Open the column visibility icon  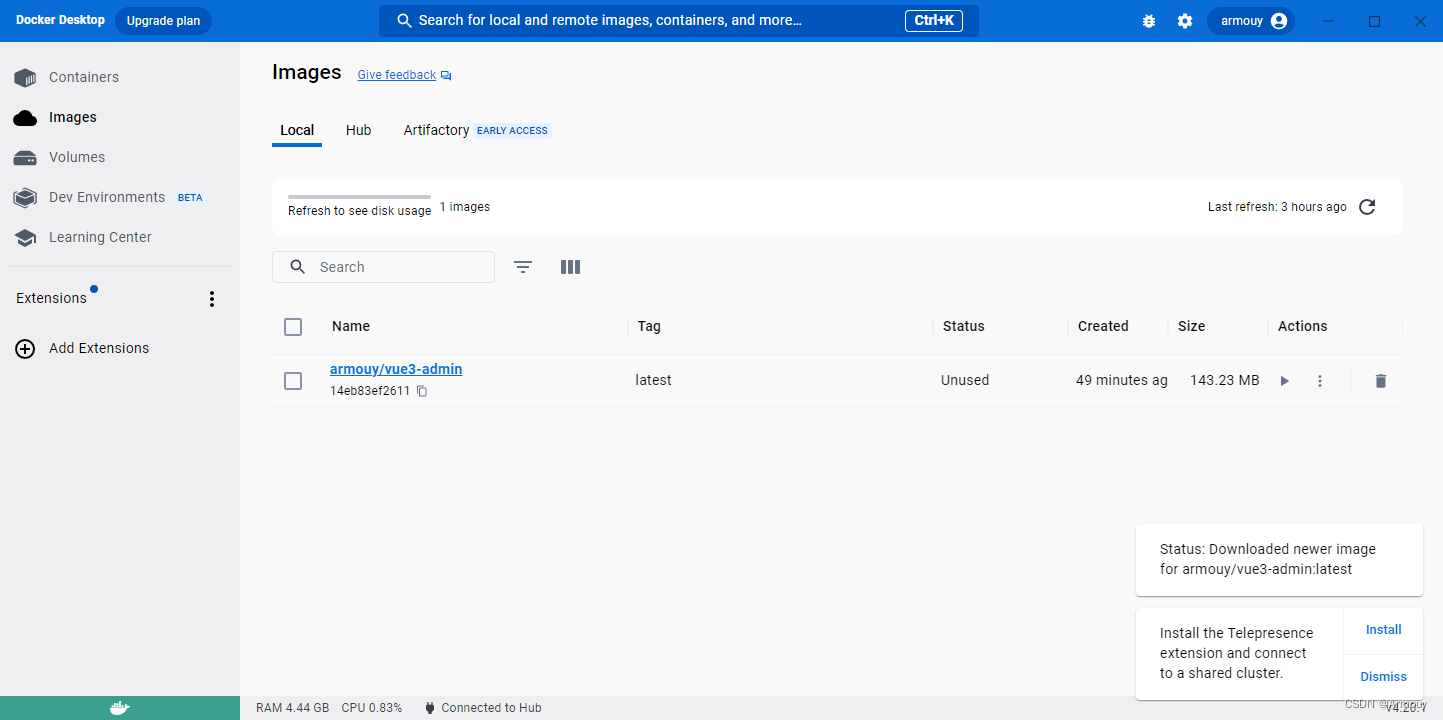(570, 267)
